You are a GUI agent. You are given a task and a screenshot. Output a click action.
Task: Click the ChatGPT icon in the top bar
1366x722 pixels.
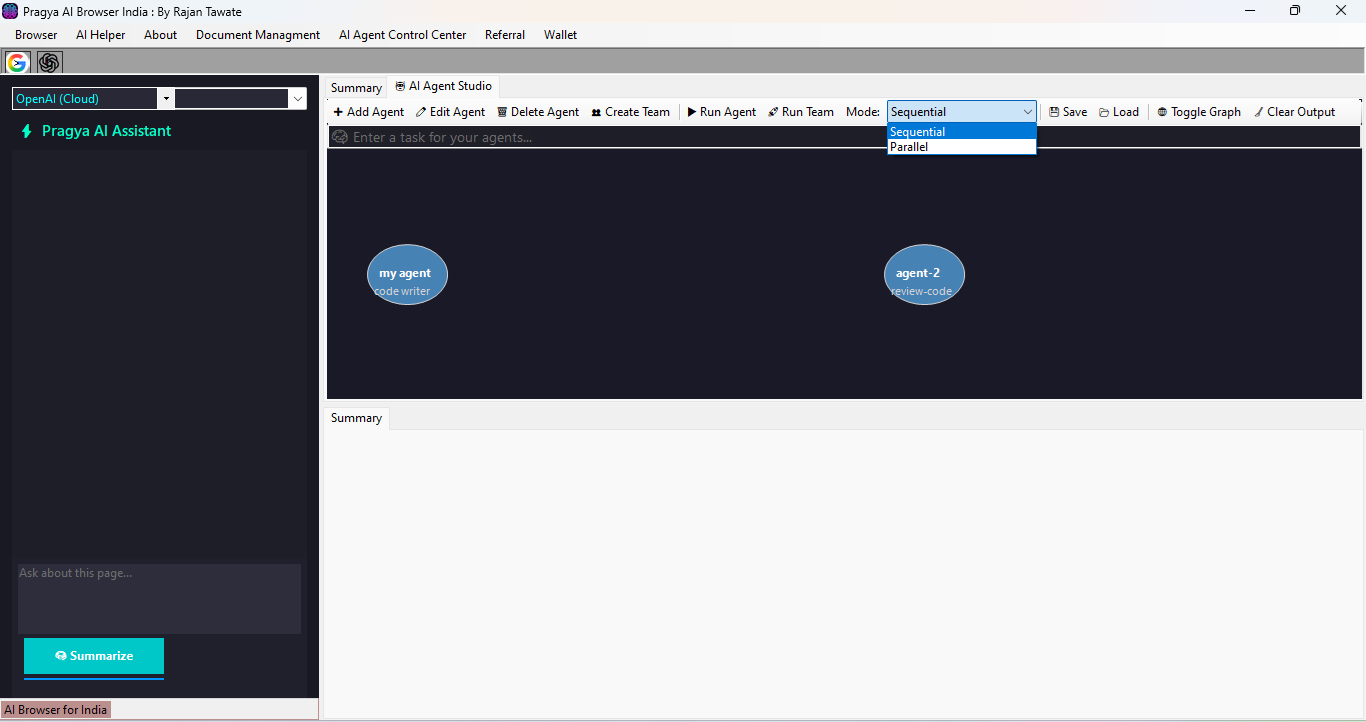[49, 63]
